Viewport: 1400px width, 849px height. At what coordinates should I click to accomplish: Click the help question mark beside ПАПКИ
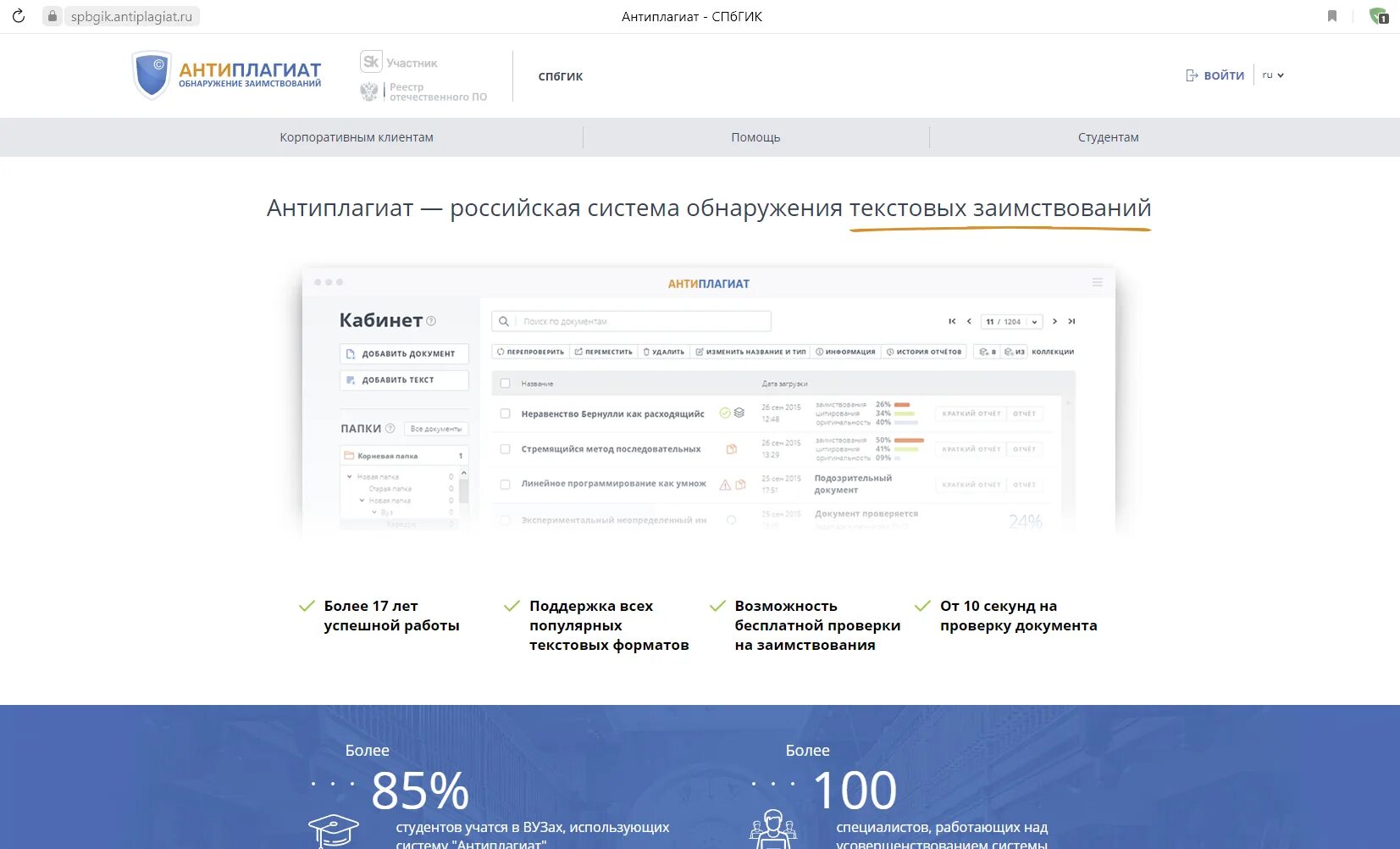click(390, 429)
